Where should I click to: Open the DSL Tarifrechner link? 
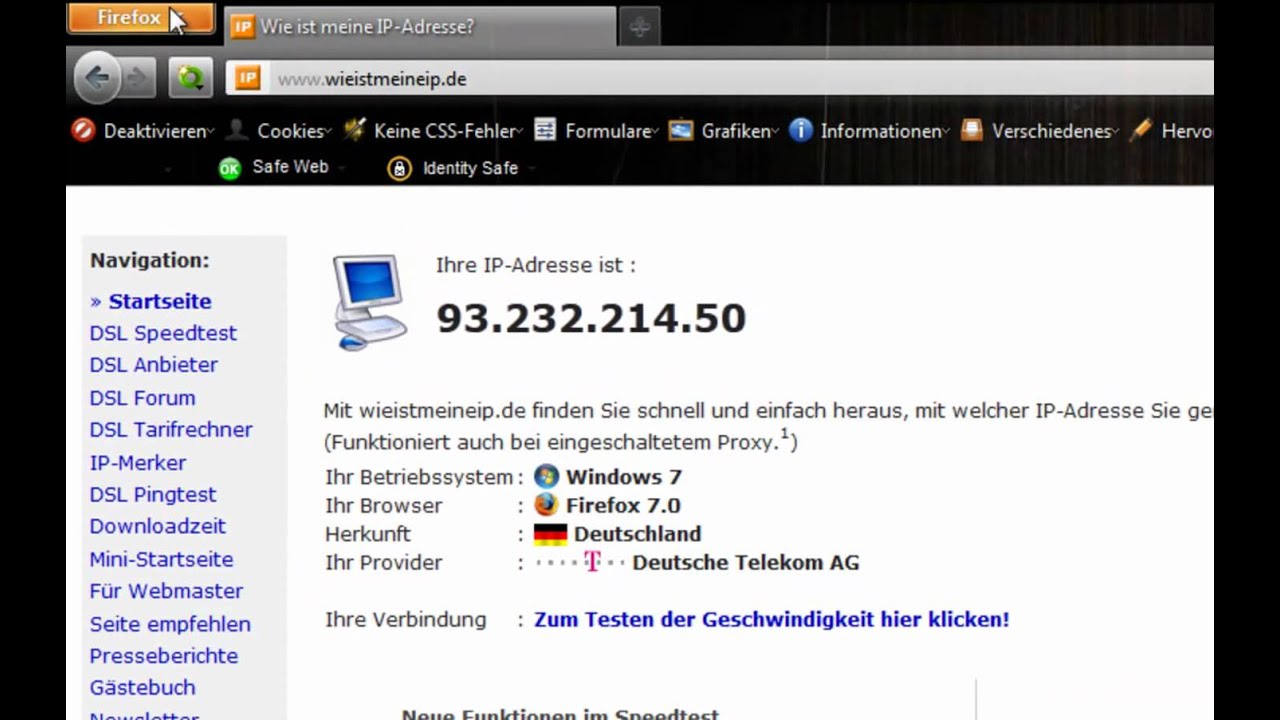[x=171, y=430]
